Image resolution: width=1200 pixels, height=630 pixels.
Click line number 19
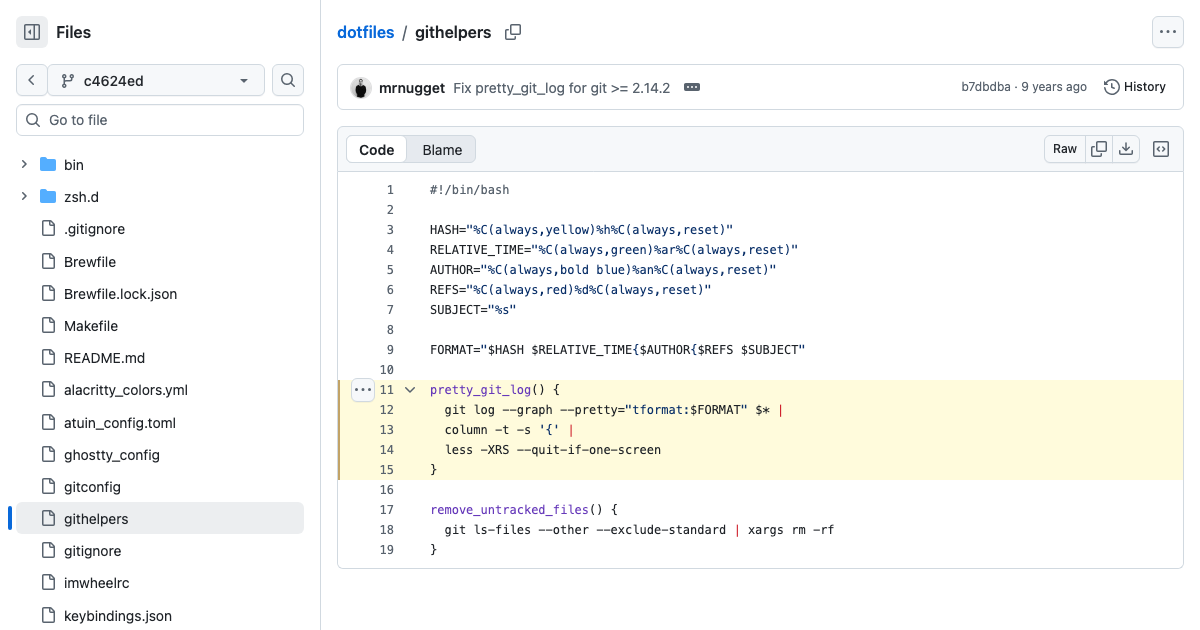tap(387, 549)
